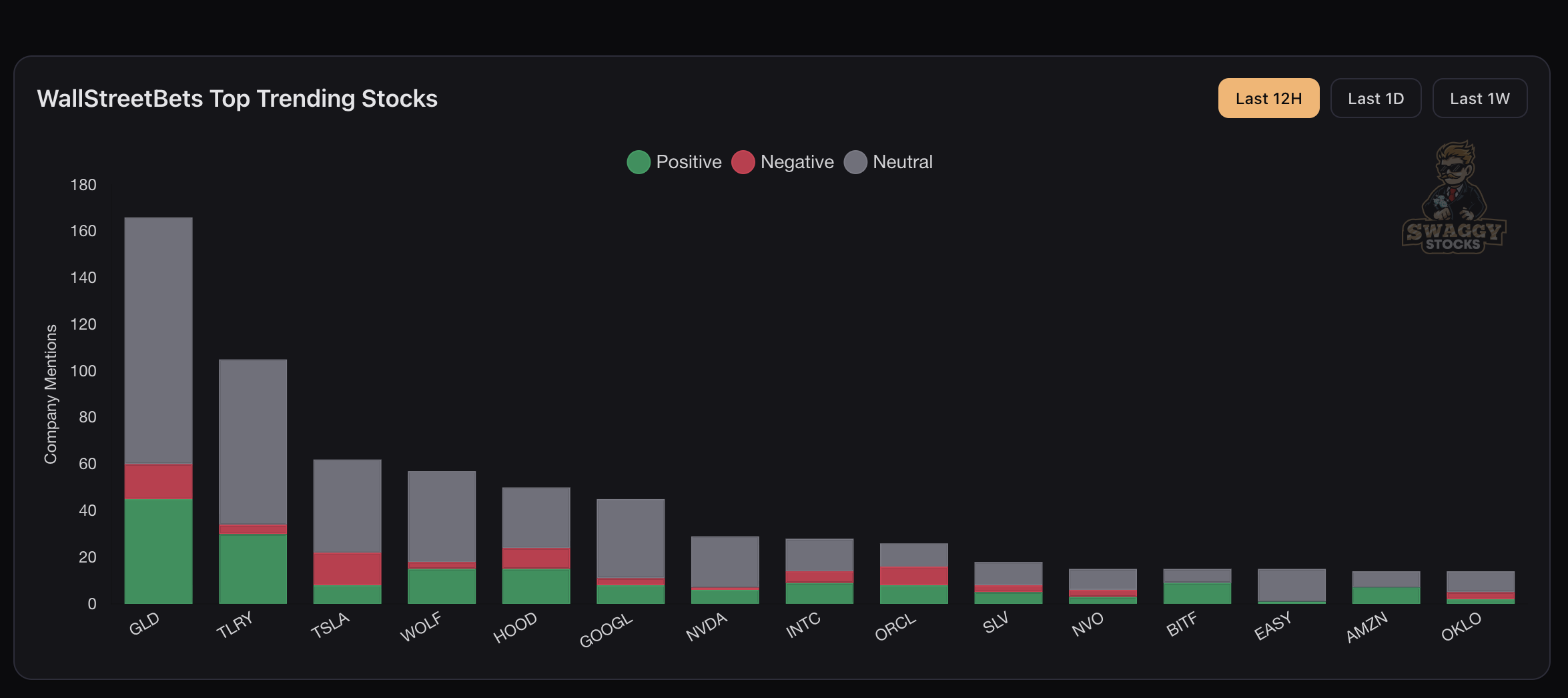Viewport: 1568px width, 698px height.
Task: Click the BITF positive green bar segment
Action: click(1197, 593)
